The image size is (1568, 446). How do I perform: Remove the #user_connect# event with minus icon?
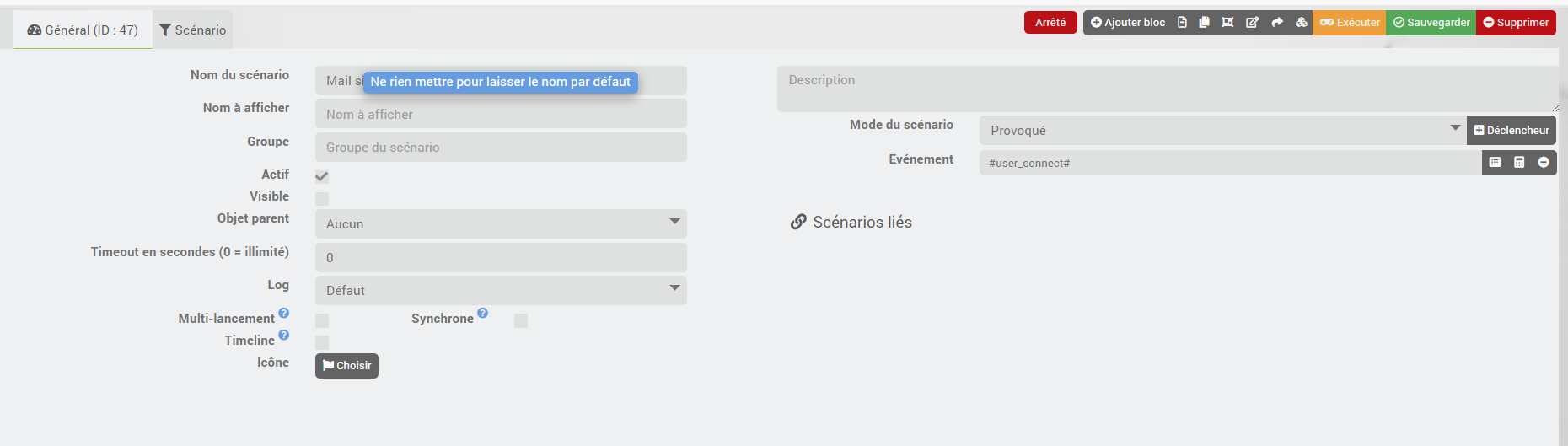(1544, 163)
